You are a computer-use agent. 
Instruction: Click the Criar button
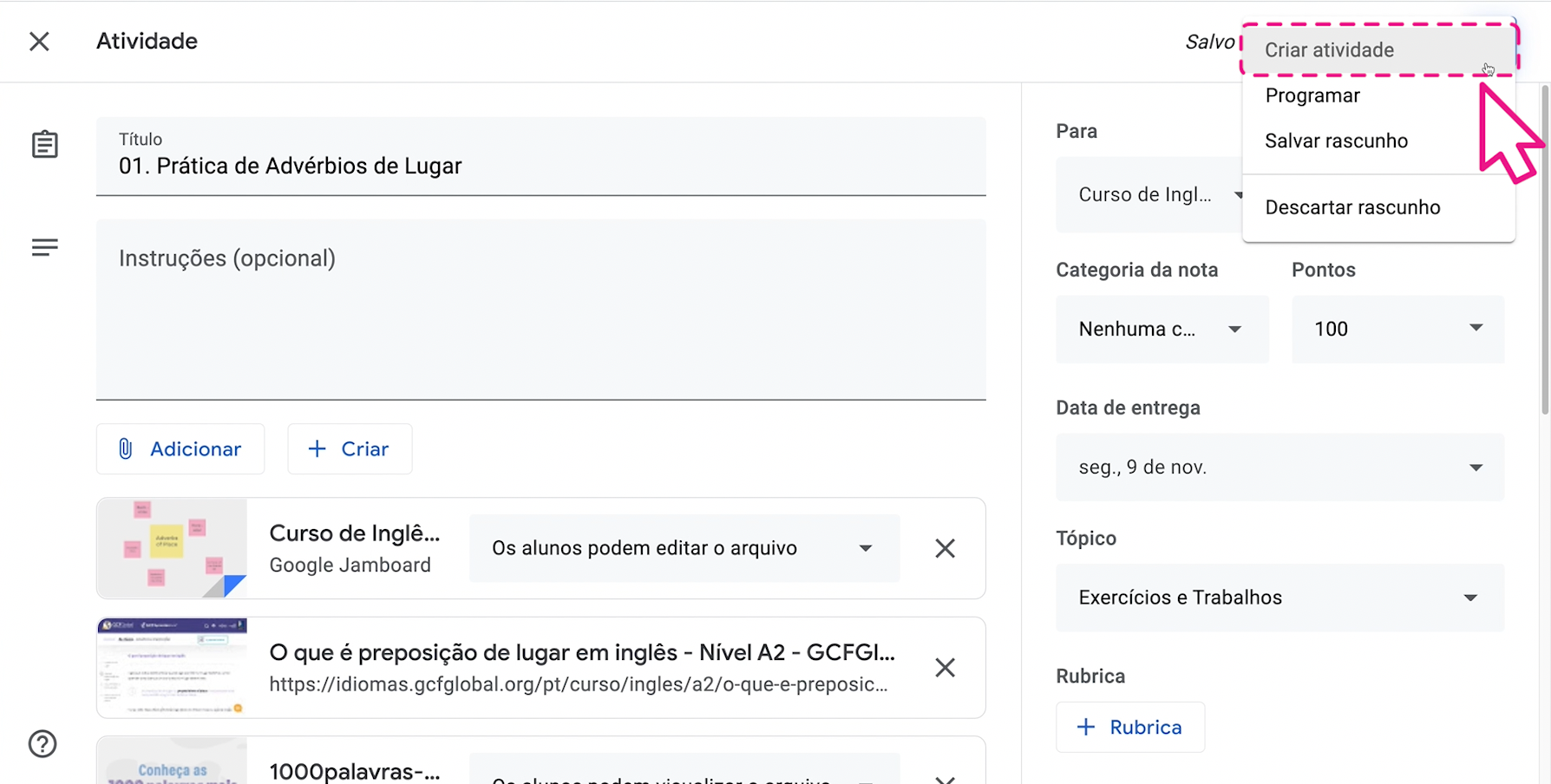350,448
